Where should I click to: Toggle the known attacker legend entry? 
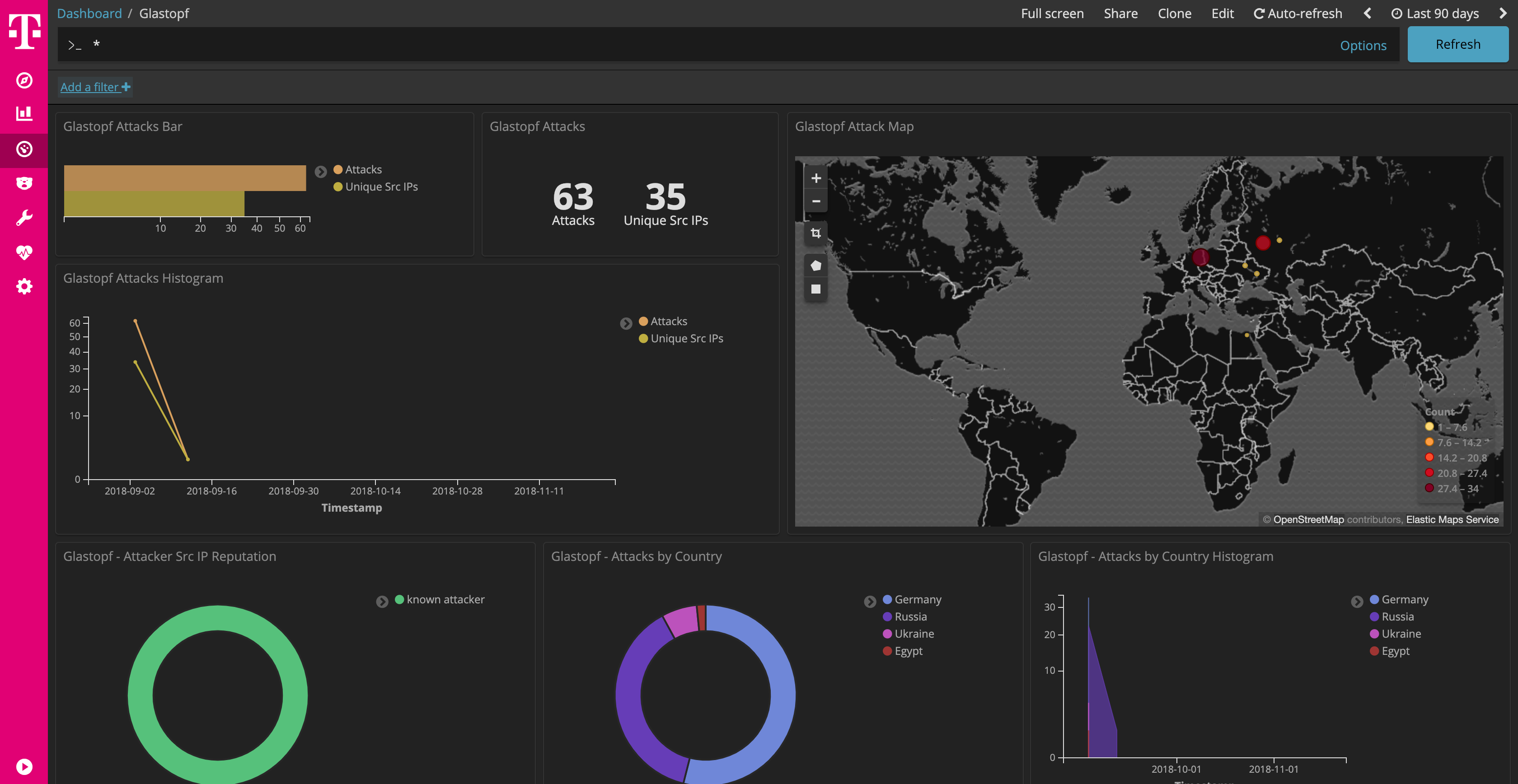click(x=440, y=599)
